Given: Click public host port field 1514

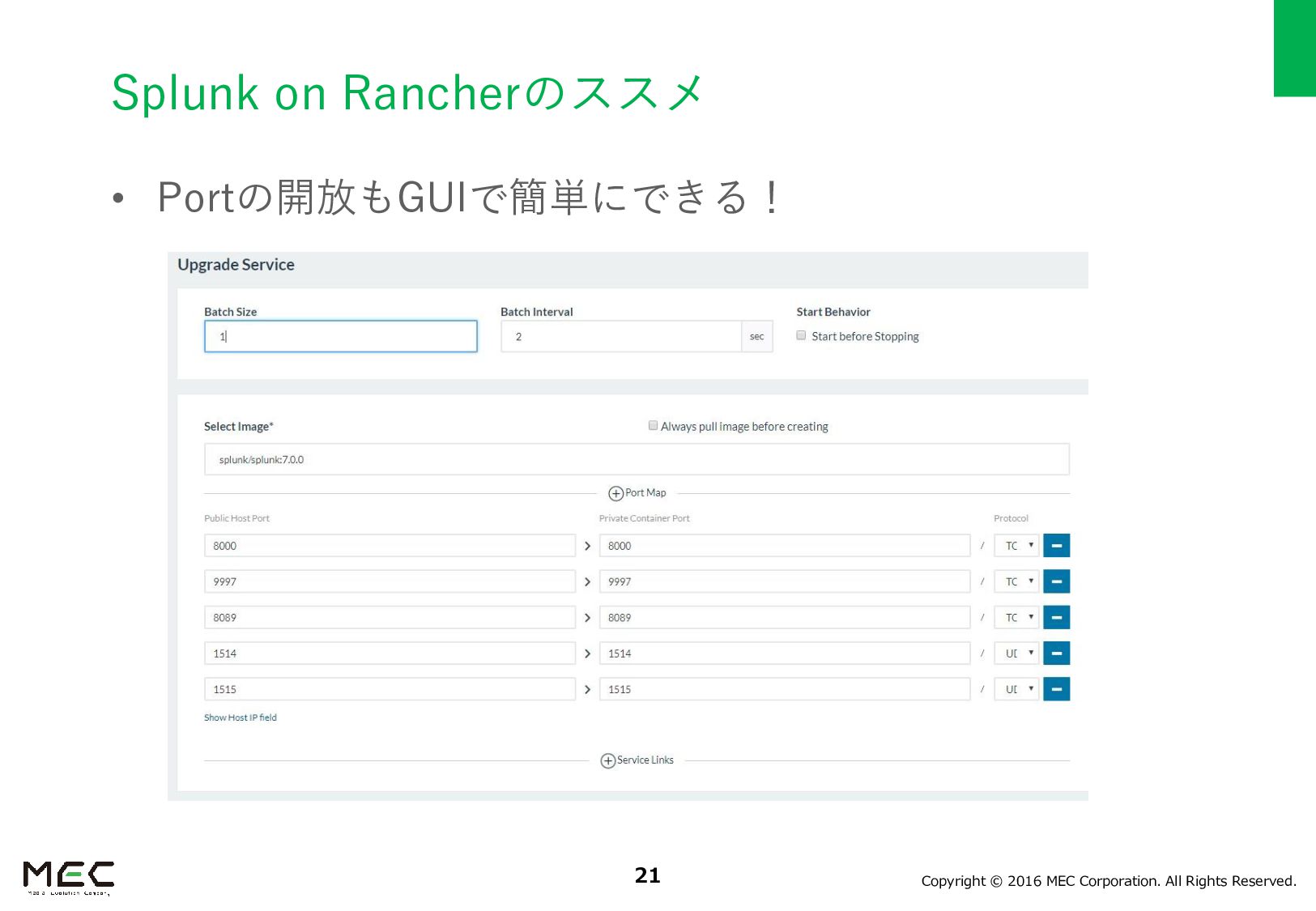Looking at the screenshot, I should [390, 653].
